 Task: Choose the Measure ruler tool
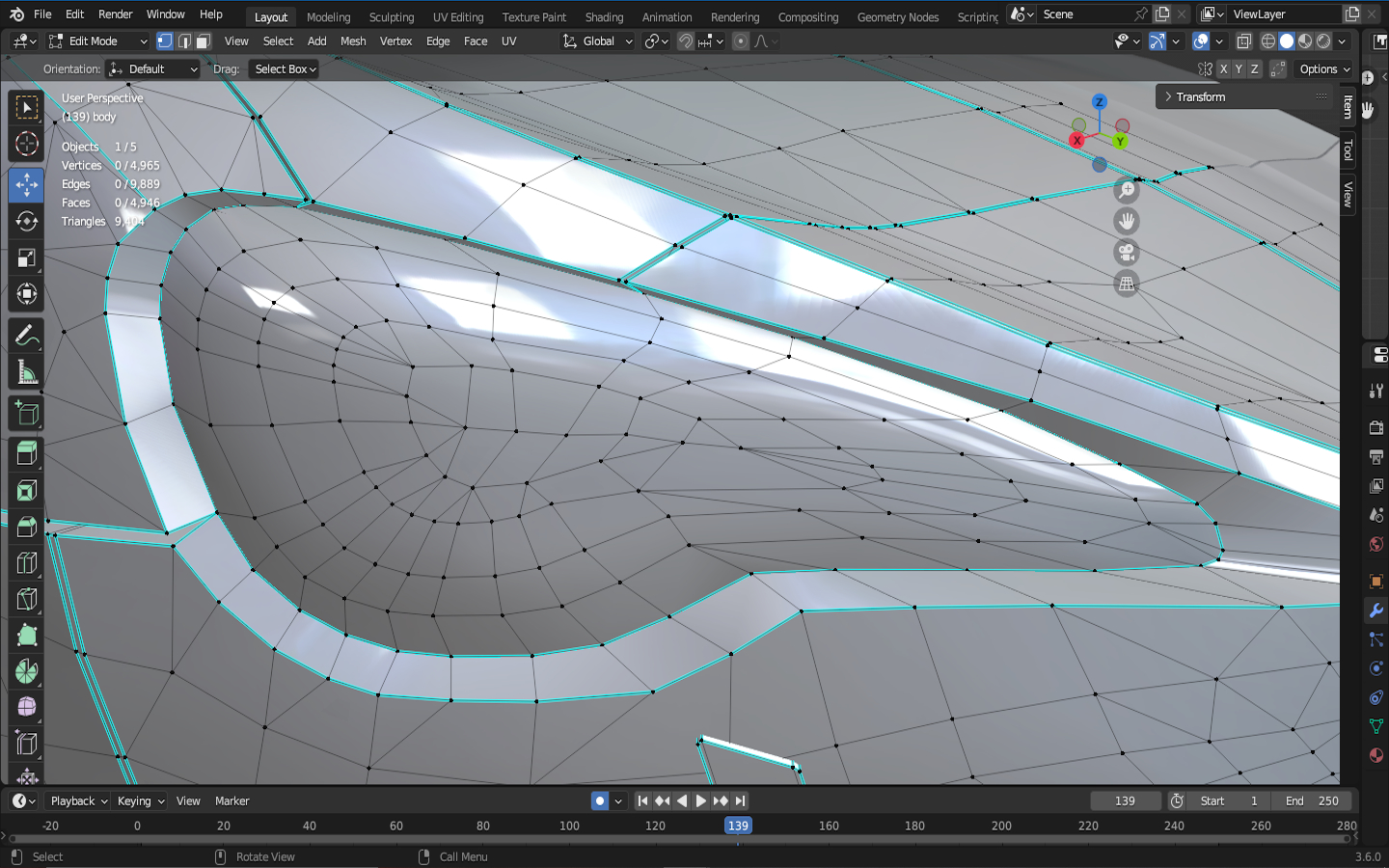pyautogui.click(x=26, y=372)
